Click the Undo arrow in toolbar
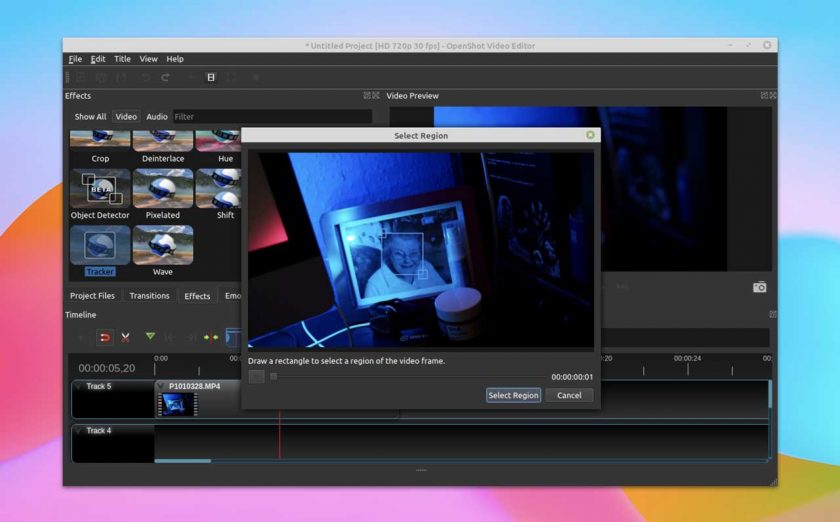The image size is (840, 522). (145, 78)
